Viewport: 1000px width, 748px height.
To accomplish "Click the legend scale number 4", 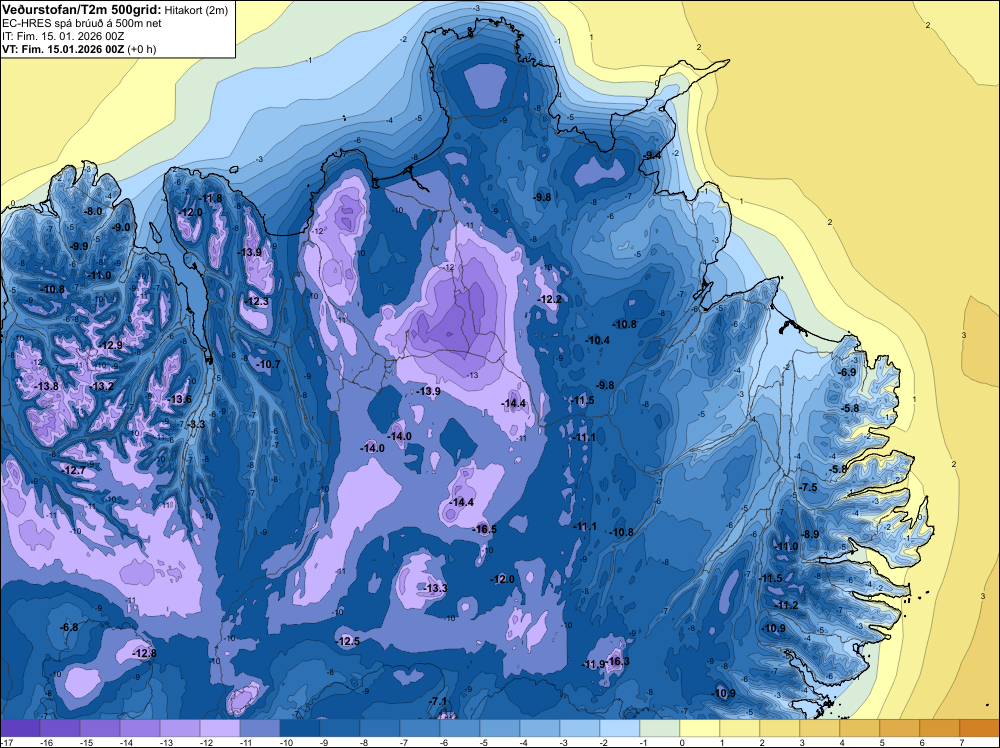I will [842, 742].
